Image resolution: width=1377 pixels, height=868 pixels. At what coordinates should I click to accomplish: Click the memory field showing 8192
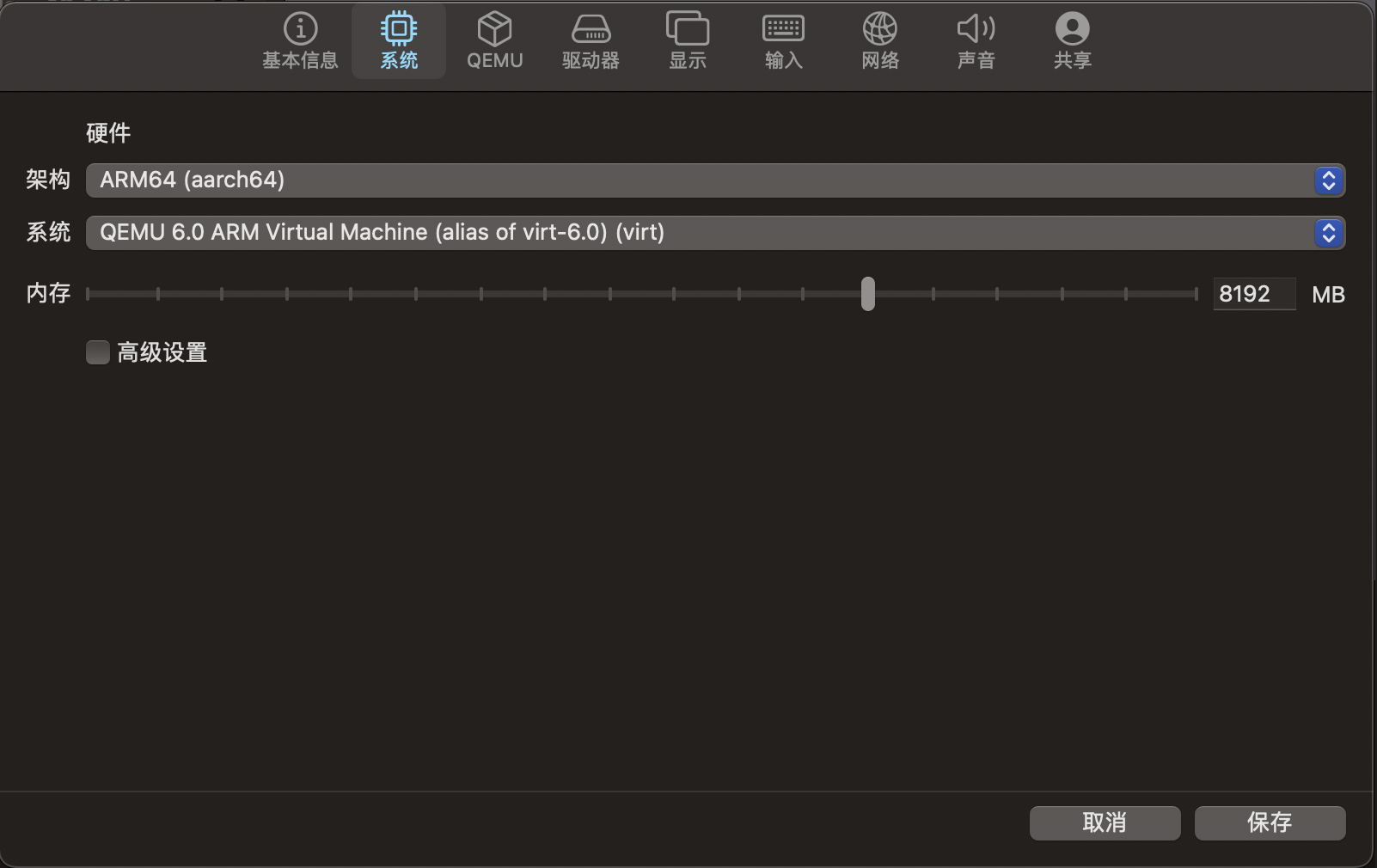(1253, 294)
